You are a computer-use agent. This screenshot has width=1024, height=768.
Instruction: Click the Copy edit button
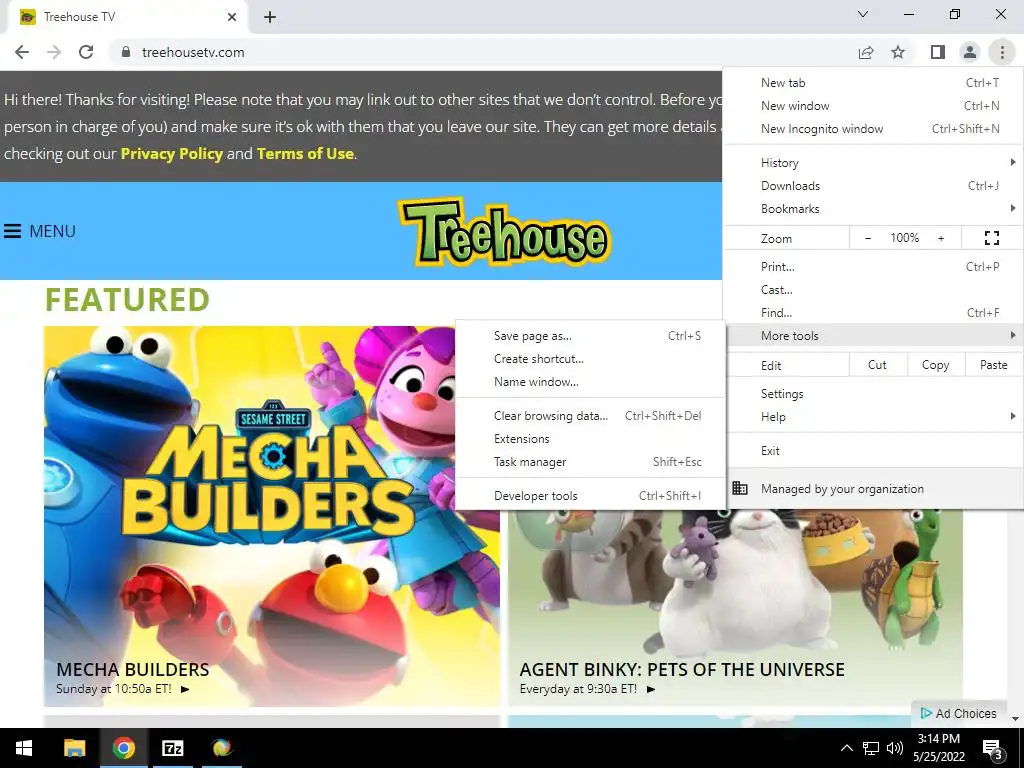tap(936, 365)
